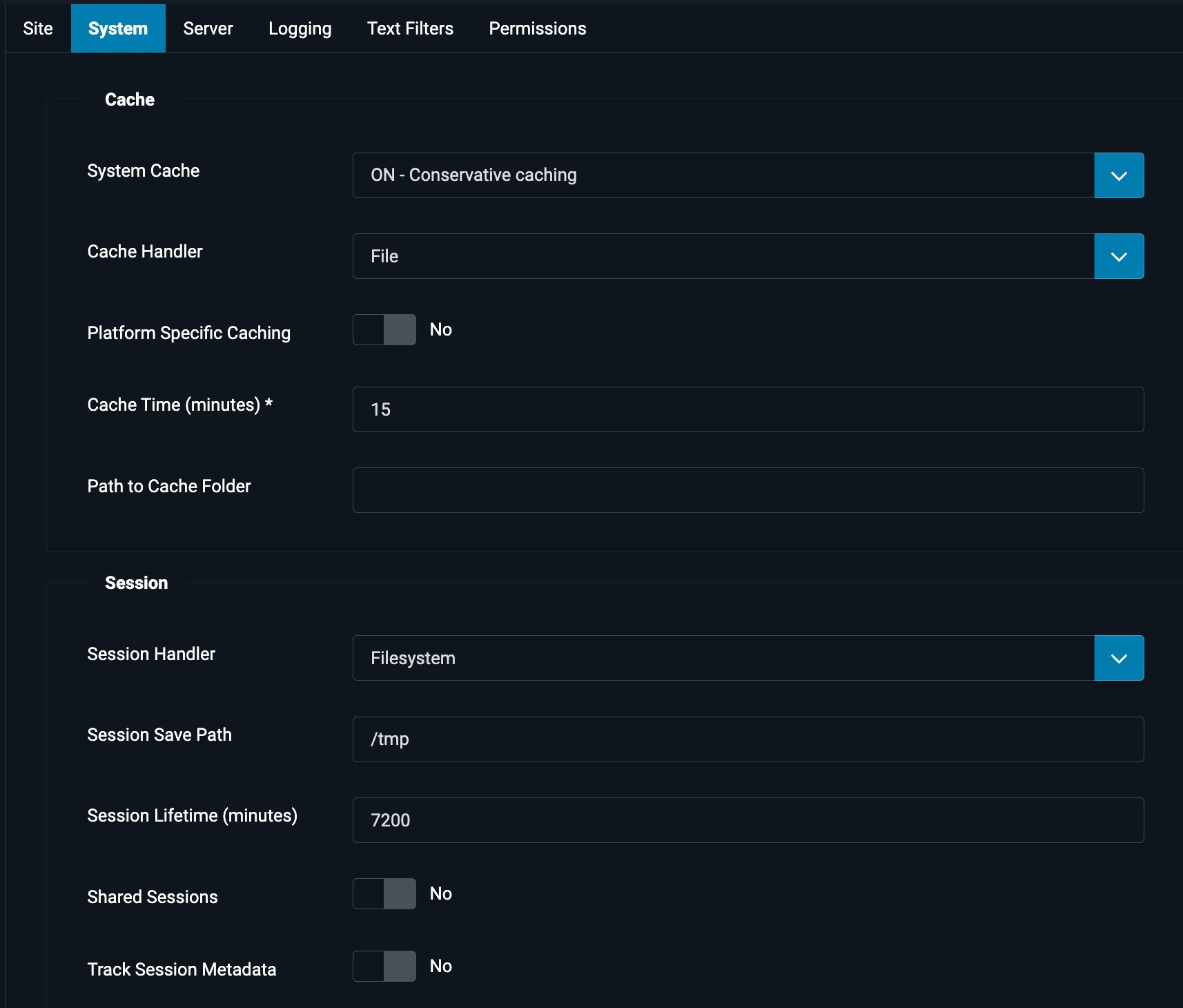Open the Server tab
This screenshot has width=1183, height=1008.
(x=208, y=28)
